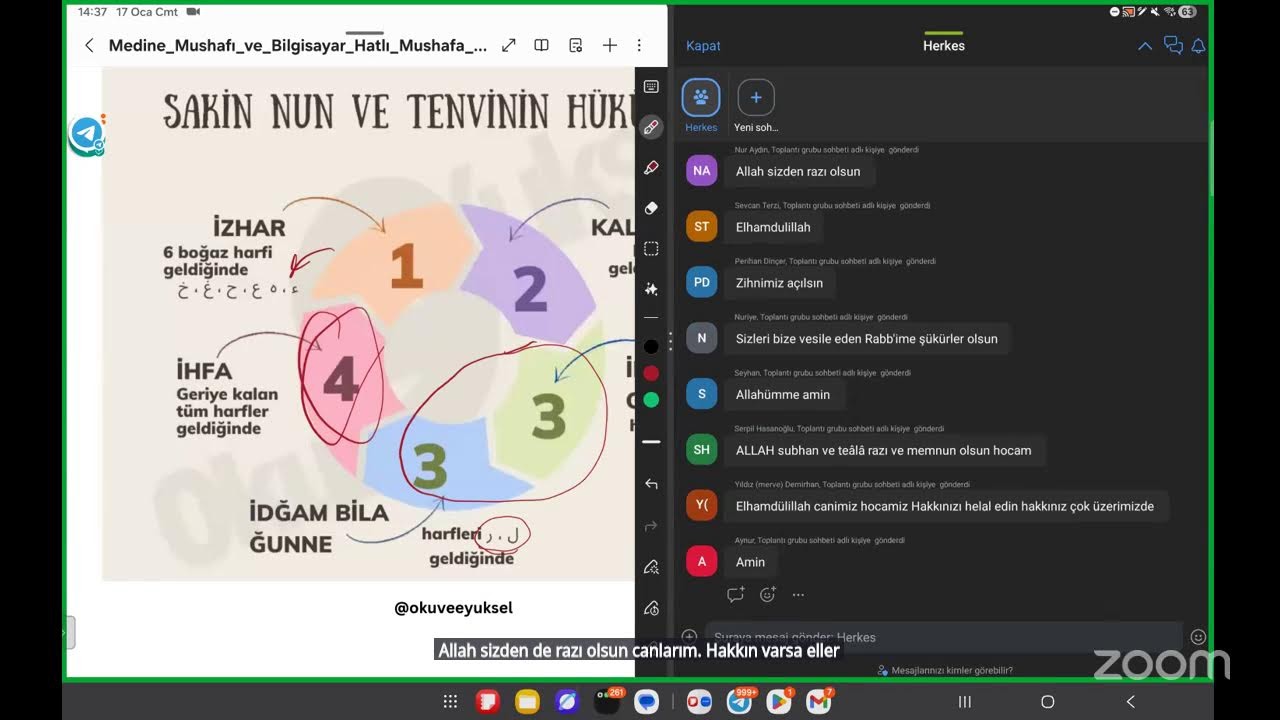Add emoji reaction under Aynur's message
This screenshot has height=720, width=1280.
tap(767, 594)
